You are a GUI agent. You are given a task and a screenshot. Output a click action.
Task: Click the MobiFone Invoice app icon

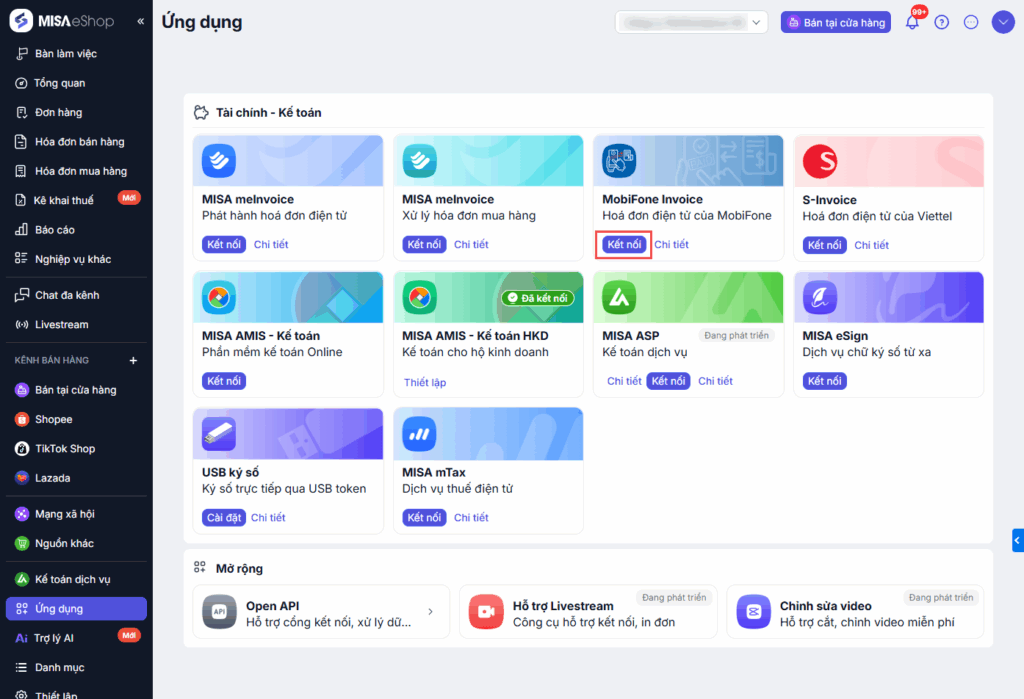point(619,161)
